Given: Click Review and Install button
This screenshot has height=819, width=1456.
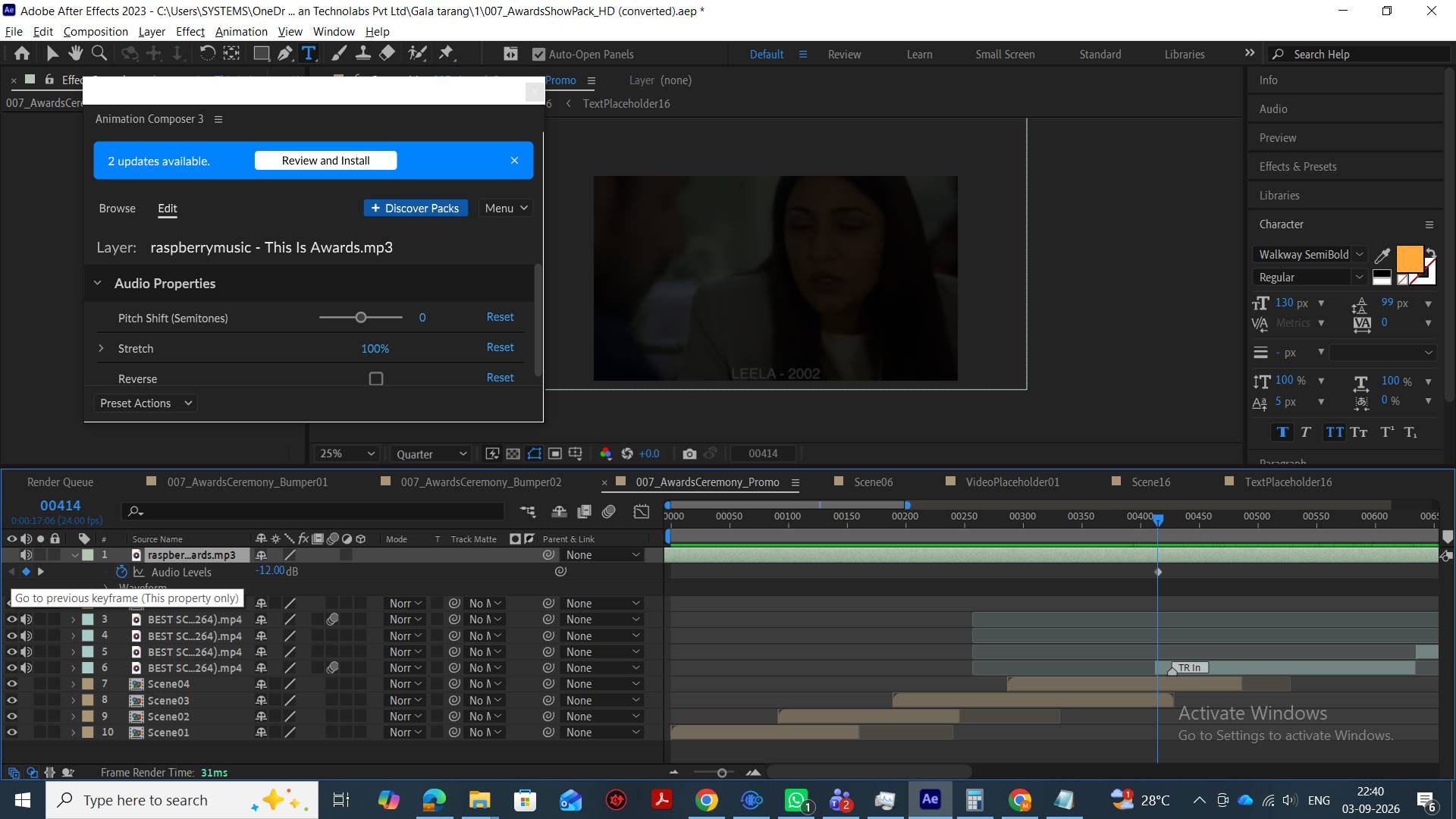Looking at the screenshot, I should click(x=325, y=161).
